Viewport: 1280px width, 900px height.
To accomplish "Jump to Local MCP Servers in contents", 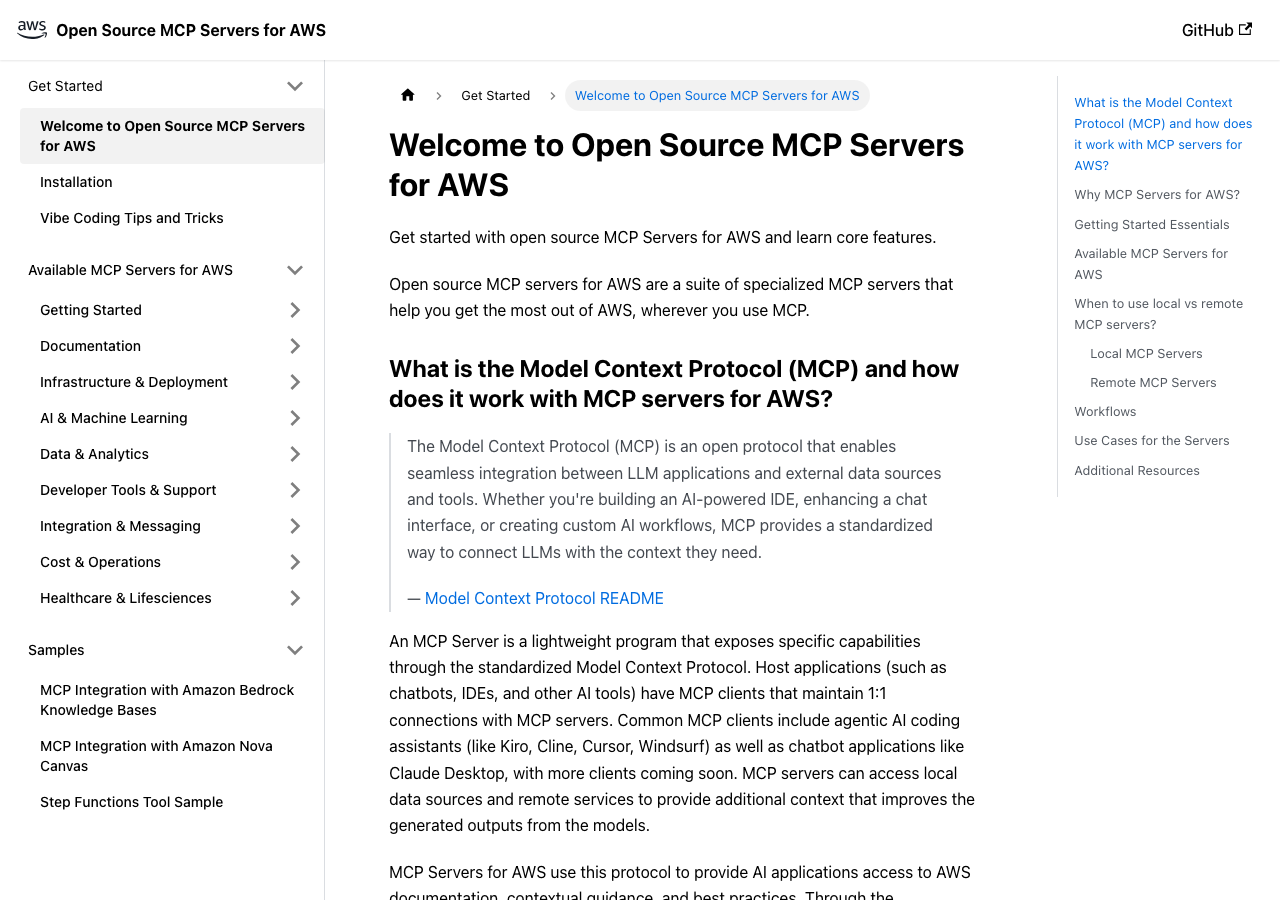I will point(1146,354).
